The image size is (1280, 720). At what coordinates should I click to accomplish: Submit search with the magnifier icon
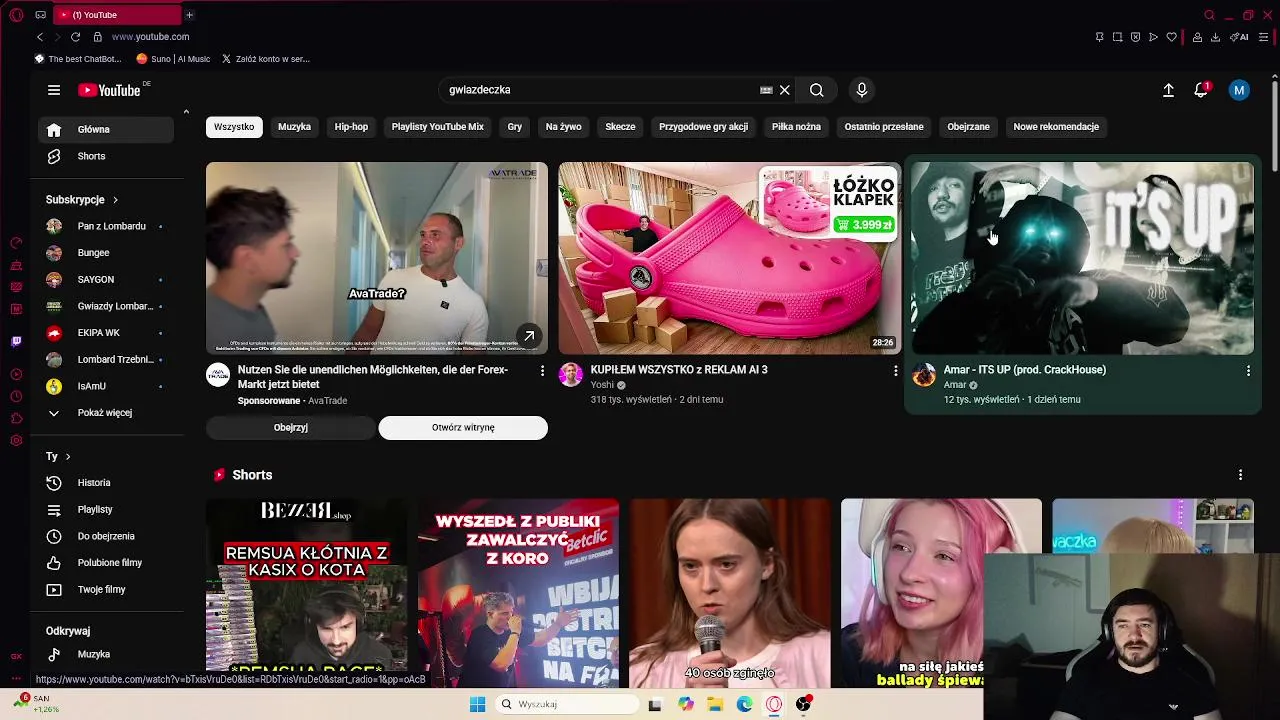tap(817, 90)
